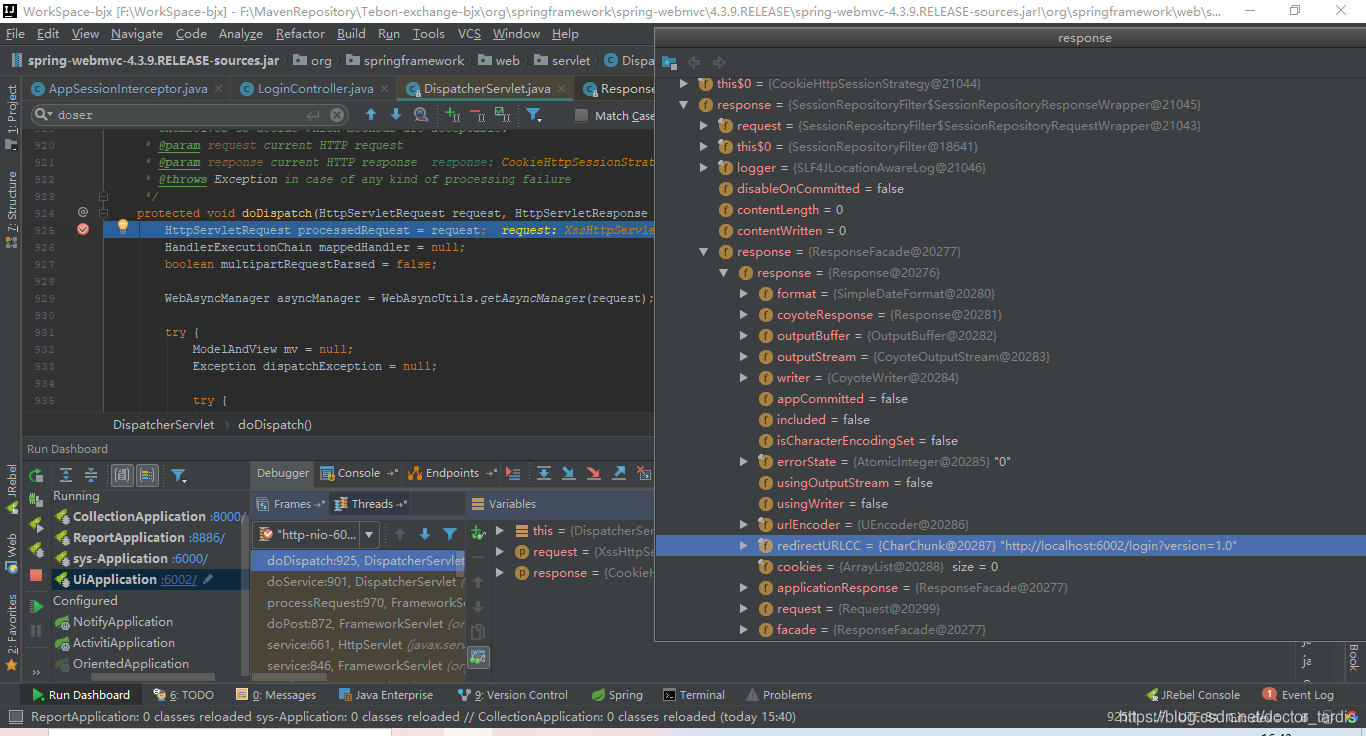Open Version Control tool window button

[x=512, y=695]
